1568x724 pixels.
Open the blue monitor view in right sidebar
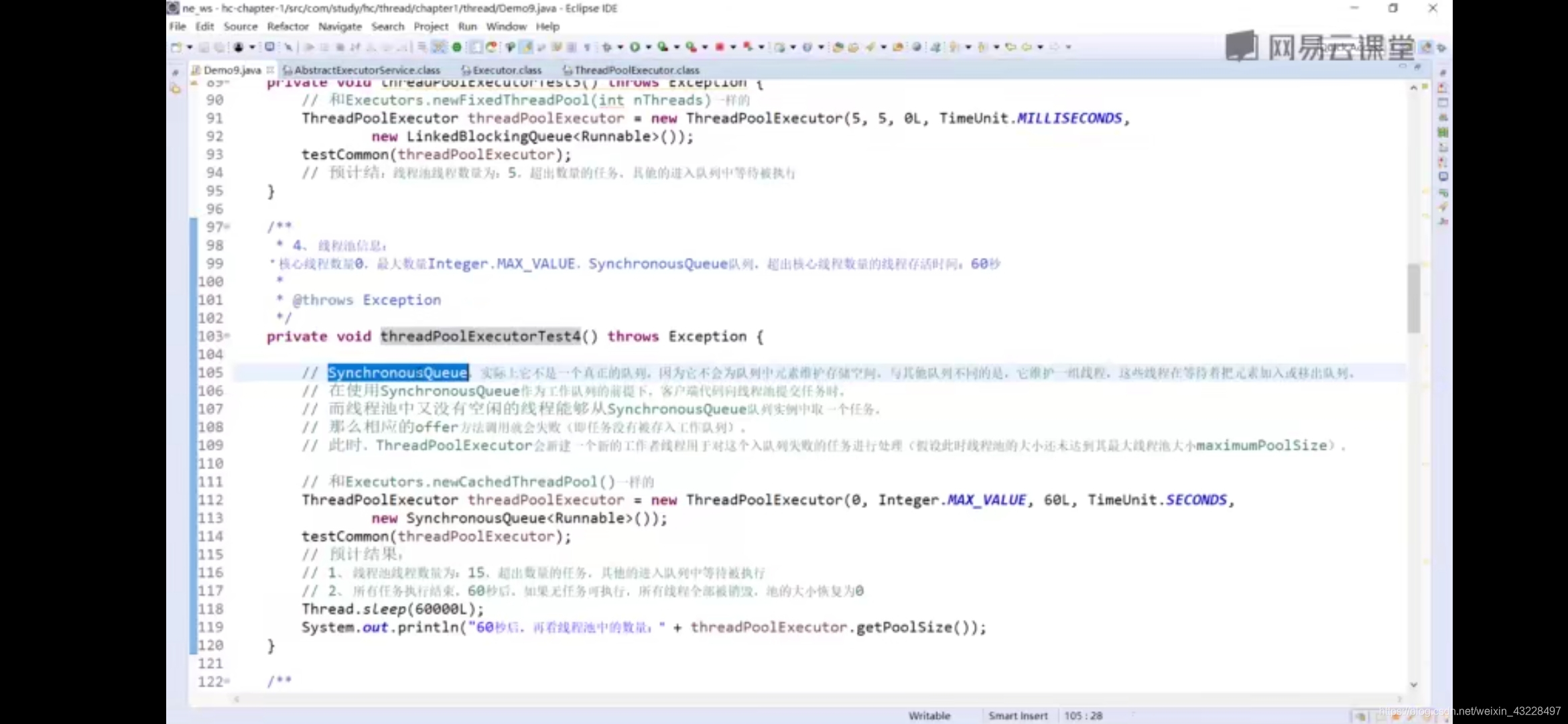tap(1443, 177)
